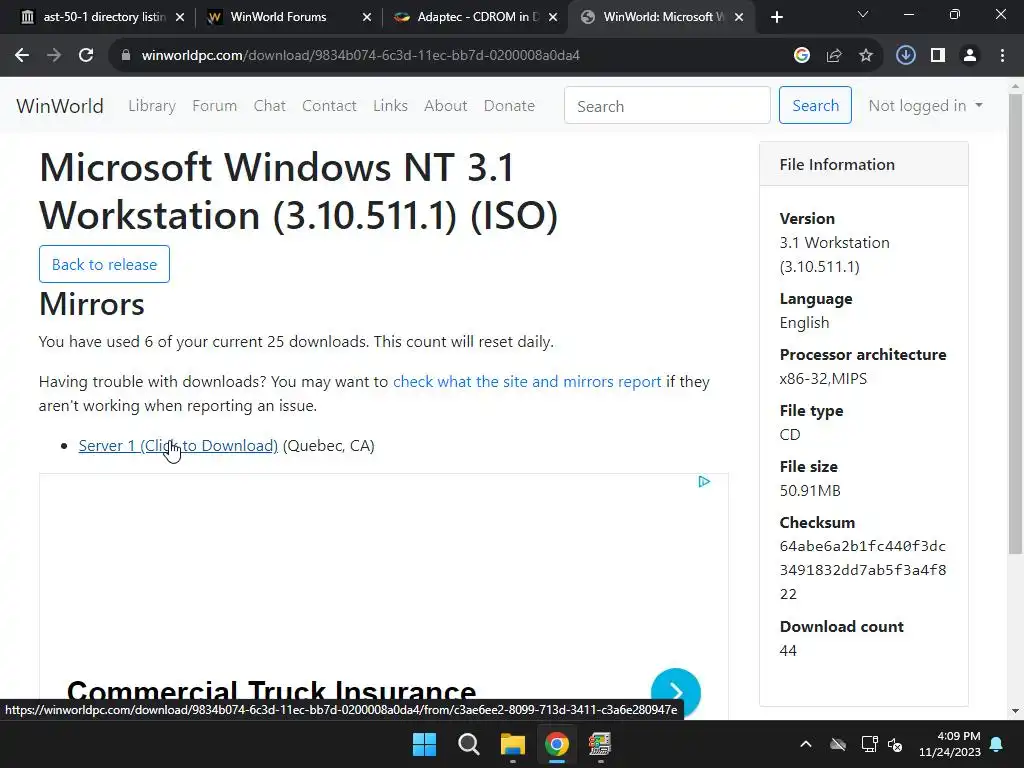Viewport: 1024px width, 768px height.
Task: Open Chrome three-dot menu
Action: click(x=1002, y=56)
